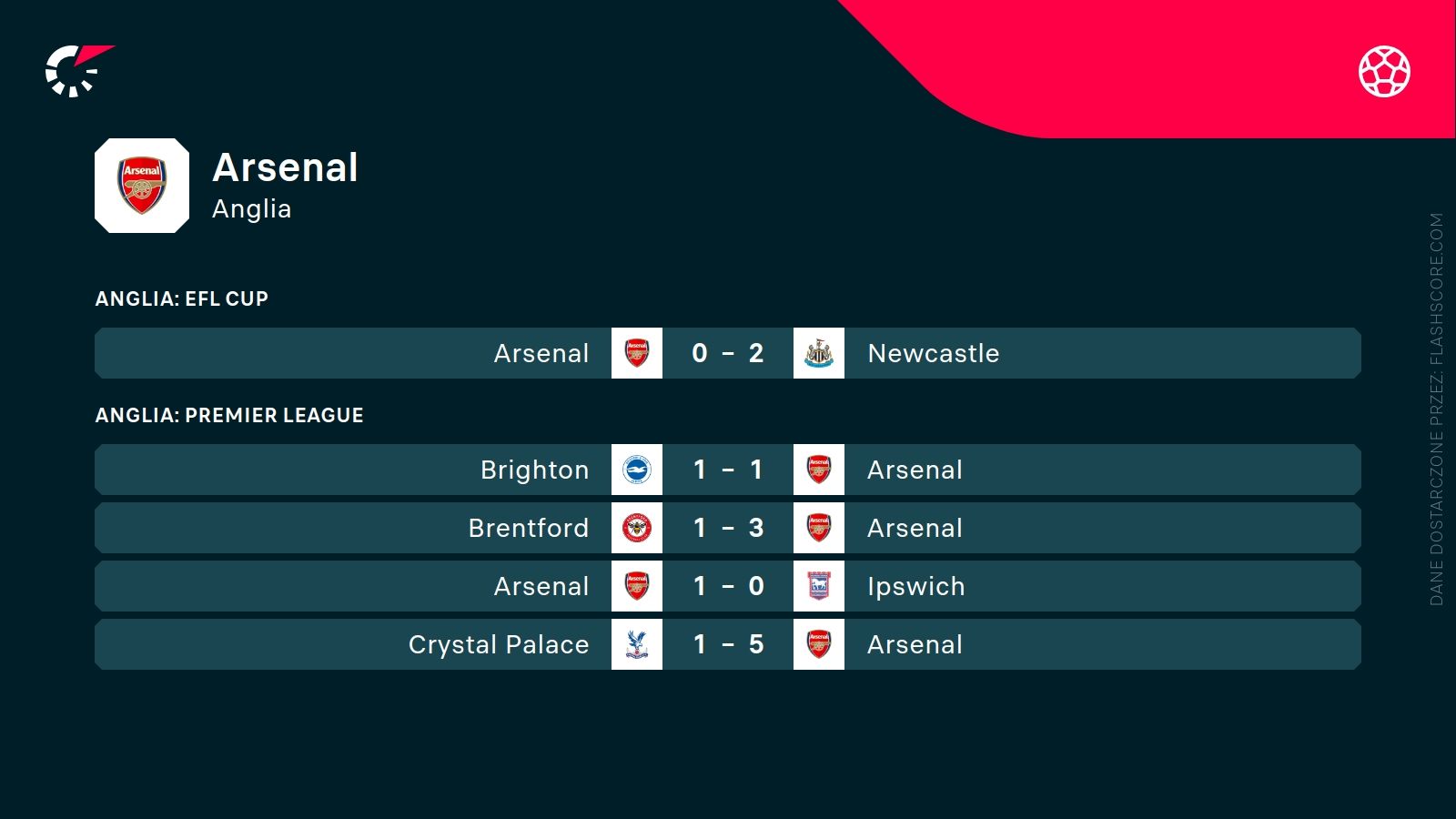
Task: Click the Newcastle crest in EFL Cup row
Action: [819, 353]
